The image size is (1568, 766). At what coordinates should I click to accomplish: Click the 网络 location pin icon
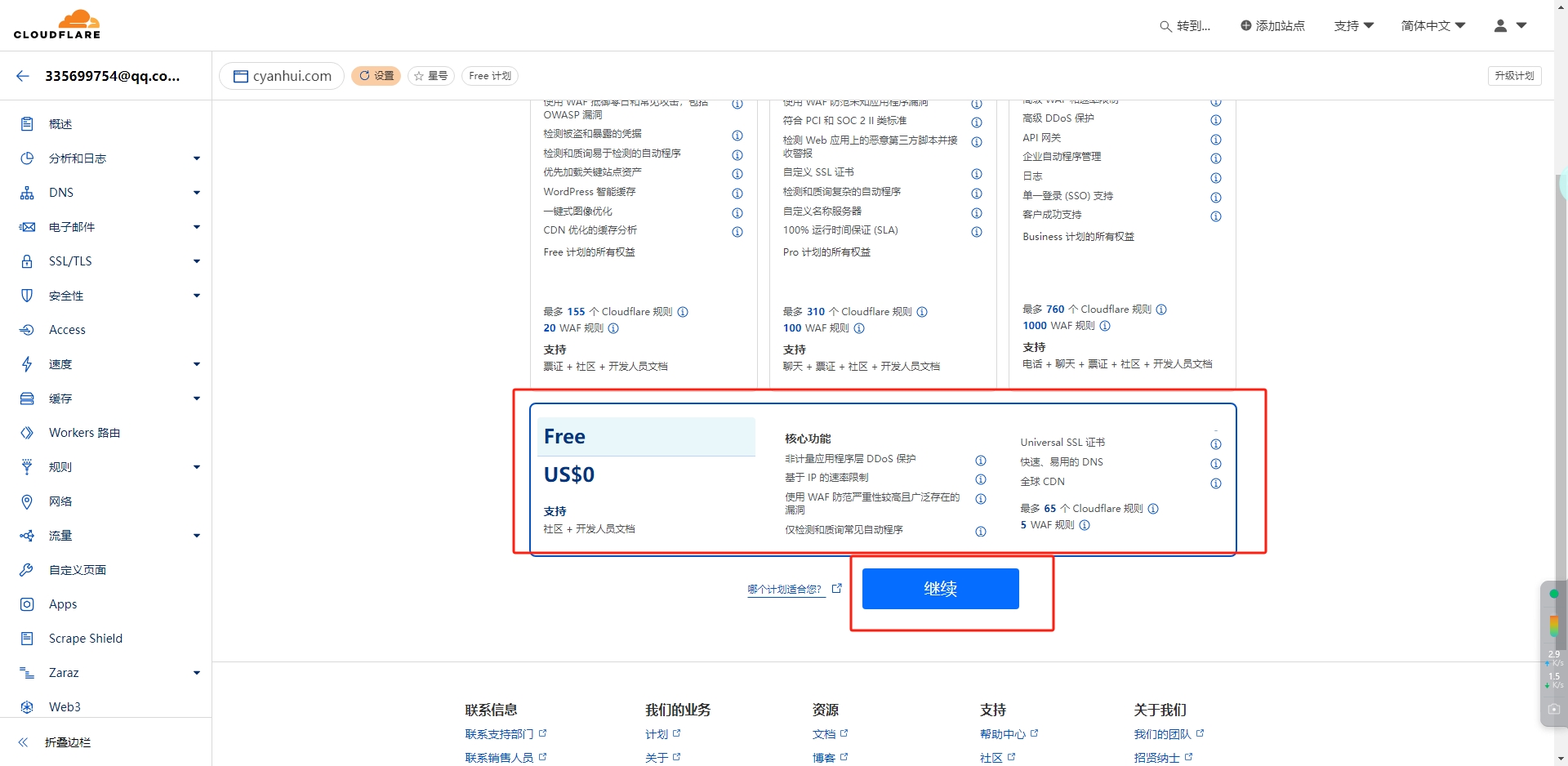(x=27, y=501)
